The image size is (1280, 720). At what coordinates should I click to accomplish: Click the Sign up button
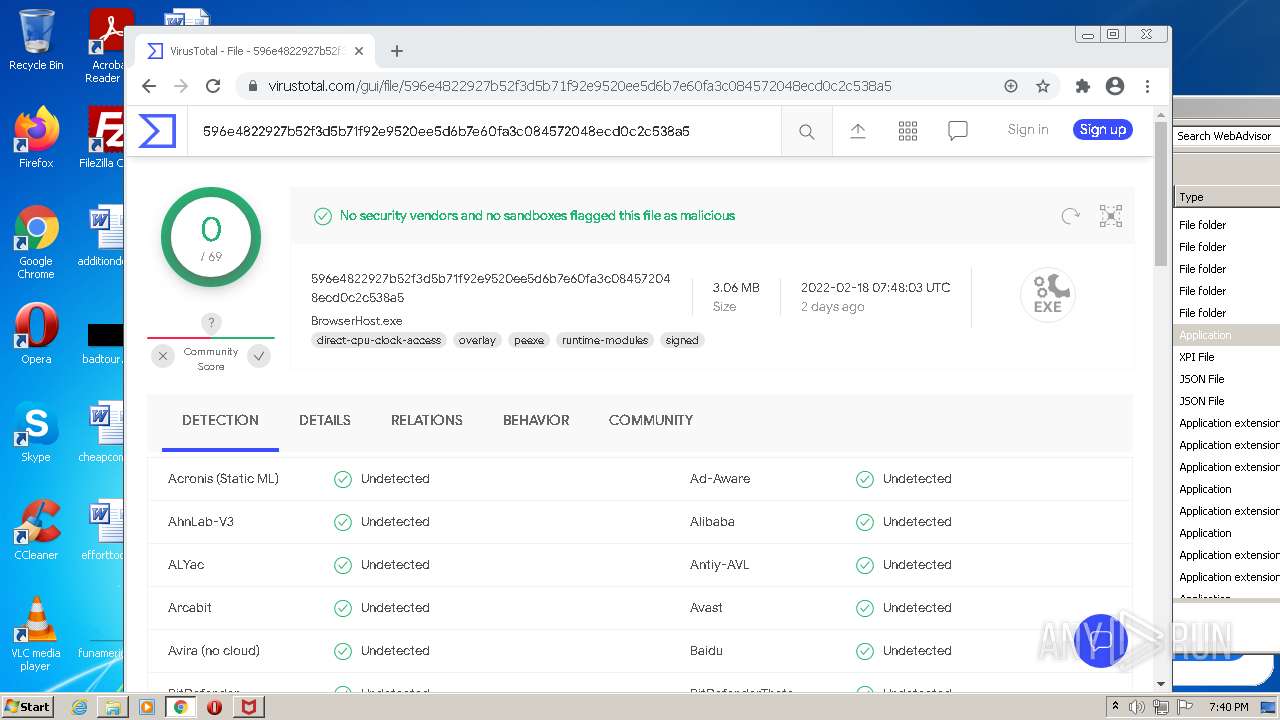point(1103,129)
